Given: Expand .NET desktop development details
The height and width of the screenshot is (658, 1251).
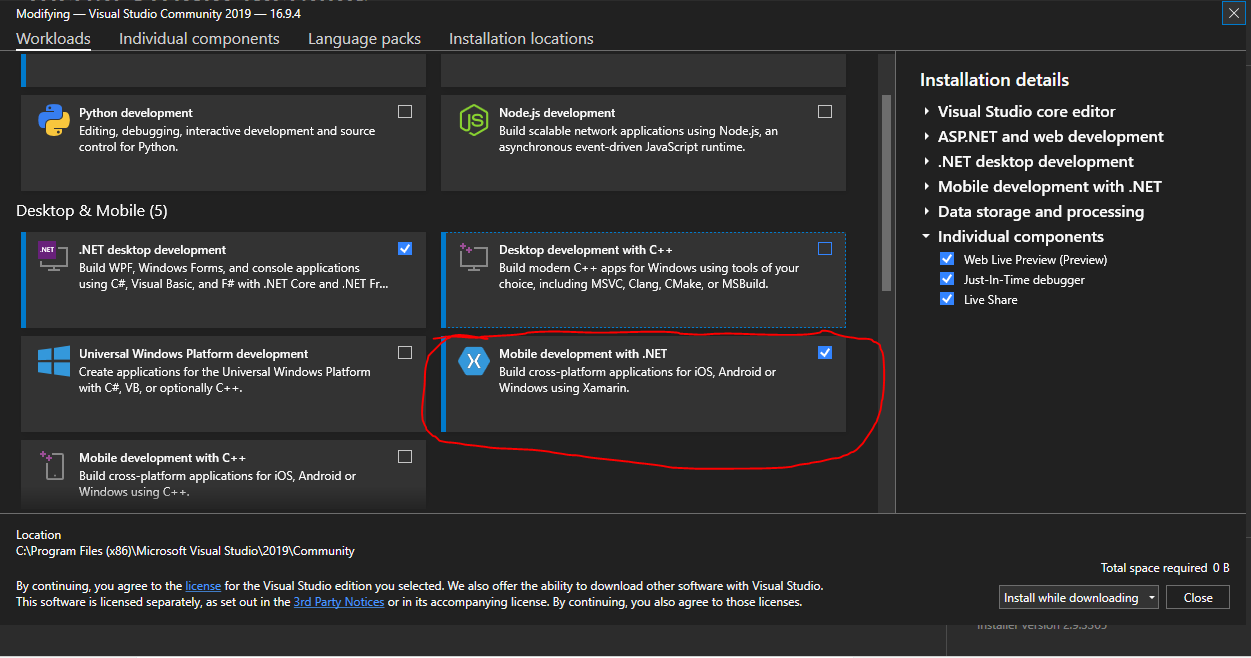Looking at the screenshot, I should (927, 162).
